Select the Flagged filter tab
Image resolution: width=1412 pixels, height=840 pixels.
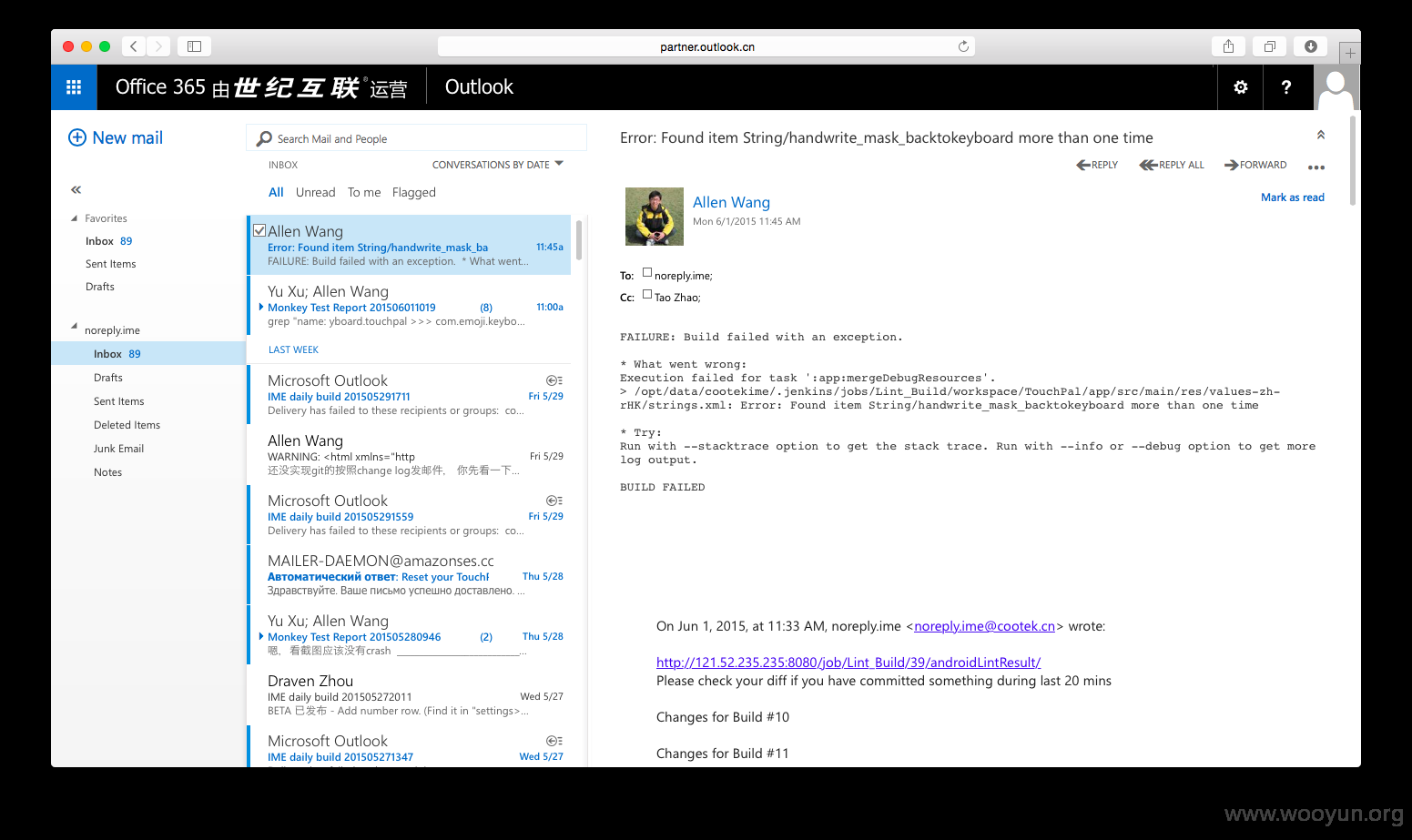point(414,192)
